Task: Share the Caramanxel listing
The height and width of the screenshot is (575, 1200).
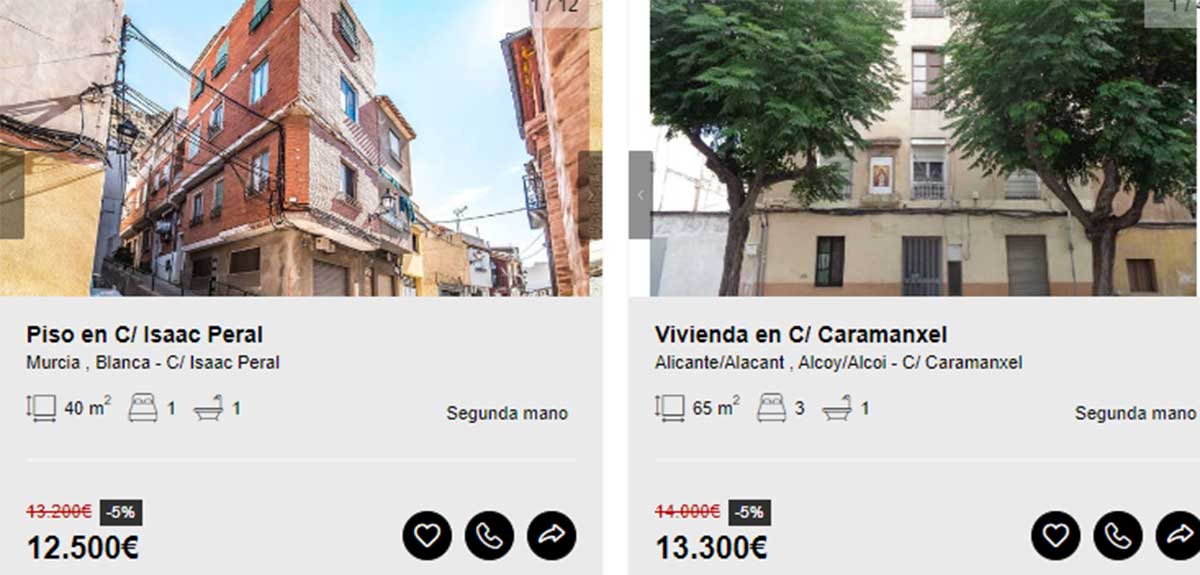Action: (1179, 536)
